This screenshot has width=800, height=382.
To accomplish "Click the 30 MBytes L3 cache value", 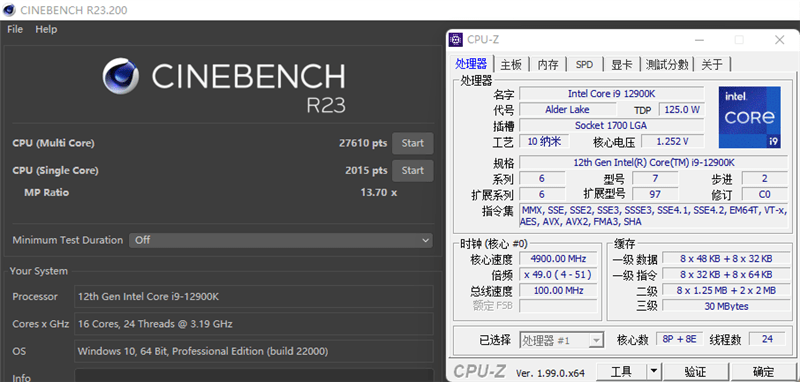I will (726, 306).
